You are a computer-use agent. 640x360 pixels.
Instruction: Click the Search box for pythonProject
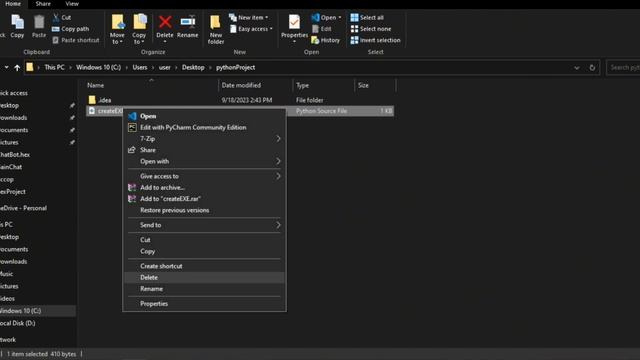[623, 68]
